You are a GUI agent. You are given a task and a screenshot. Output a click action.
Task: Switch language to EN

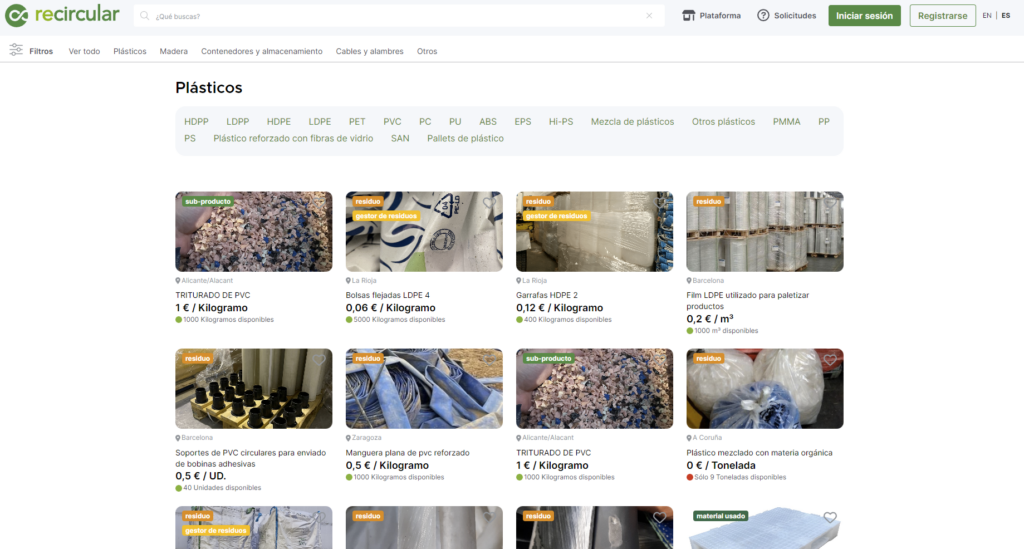coord(987,16)
